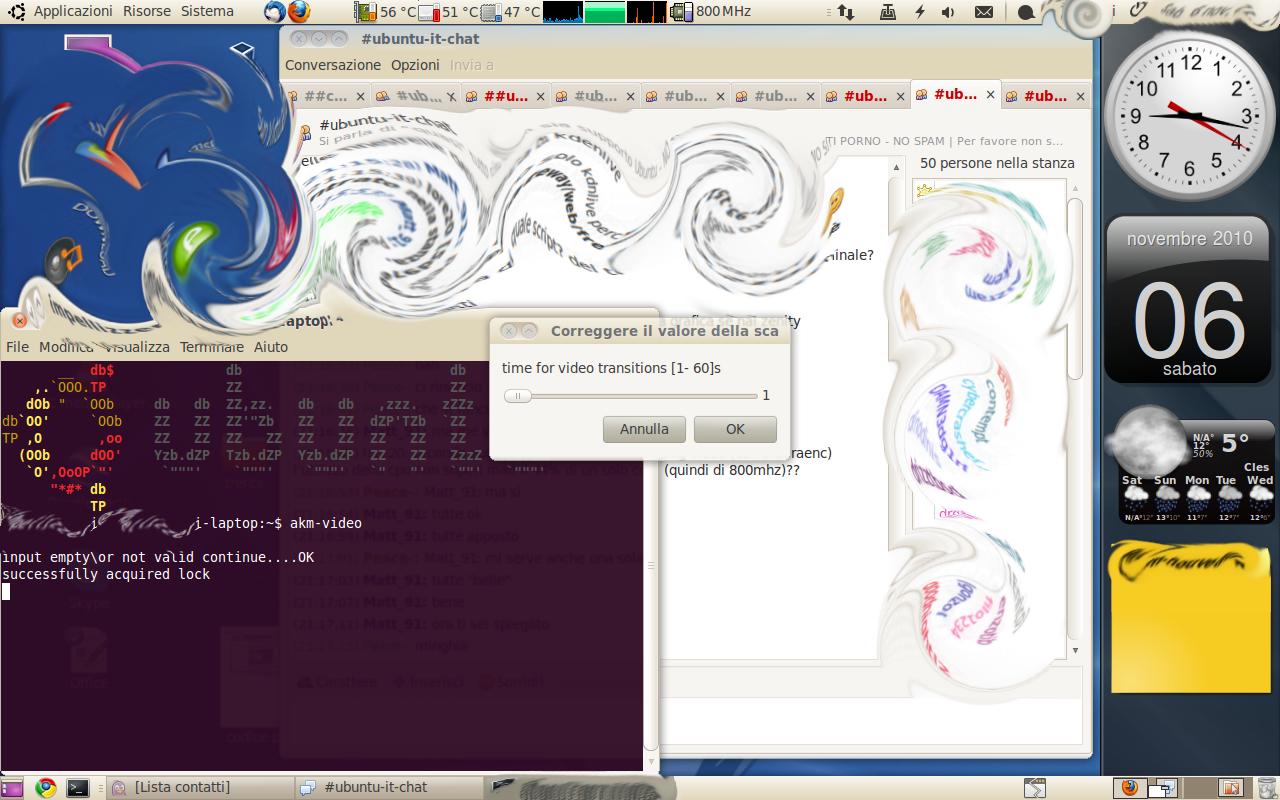The width and height of the screenshot is (1280, 800).
Task: Click the Tue forecast in weather widget
Action: [x=1228, y=497]
